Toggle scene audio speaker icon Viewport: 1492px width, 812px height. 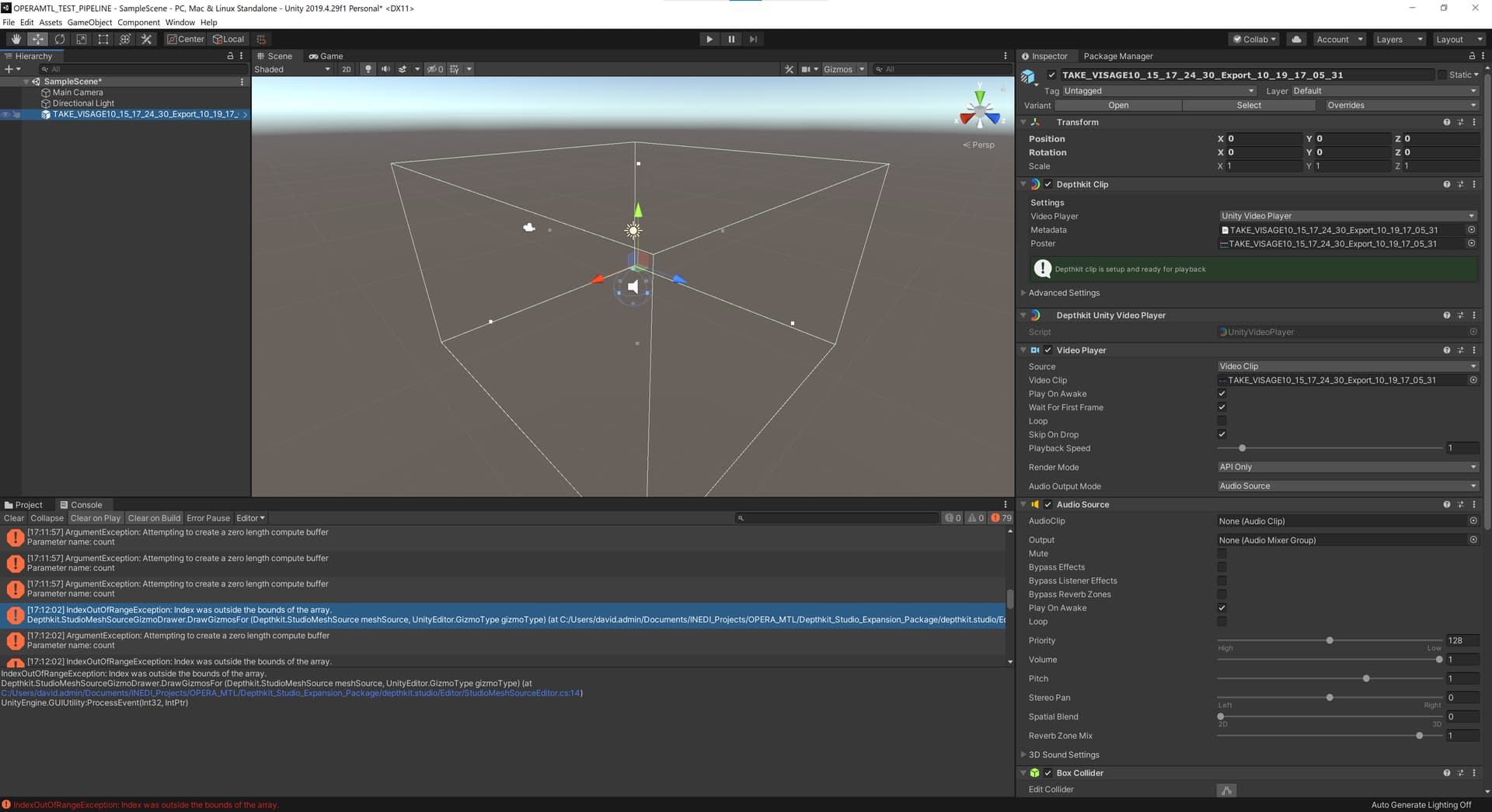[x=385, y=69]
